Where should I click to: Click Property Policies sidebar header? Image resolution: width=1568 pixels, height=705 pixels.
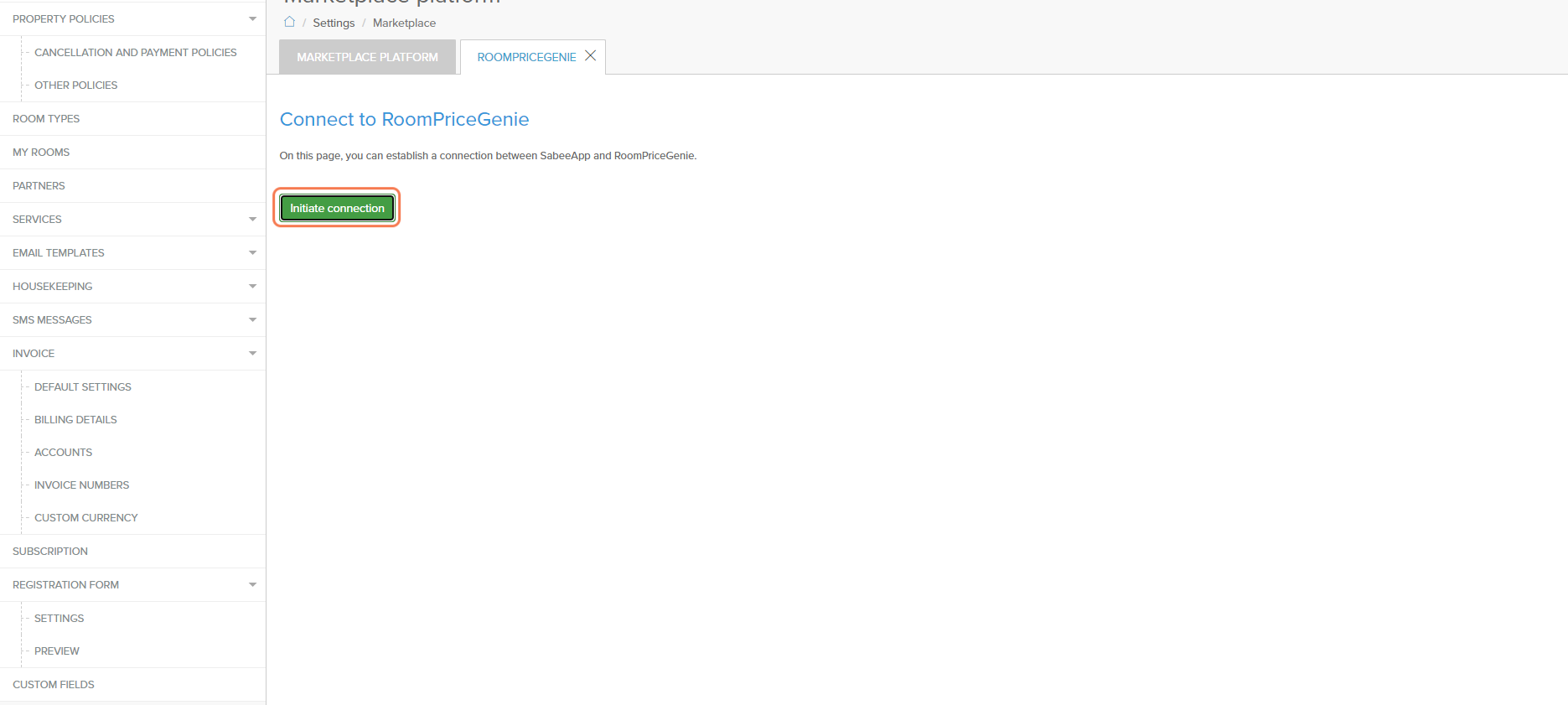[64, 18]
